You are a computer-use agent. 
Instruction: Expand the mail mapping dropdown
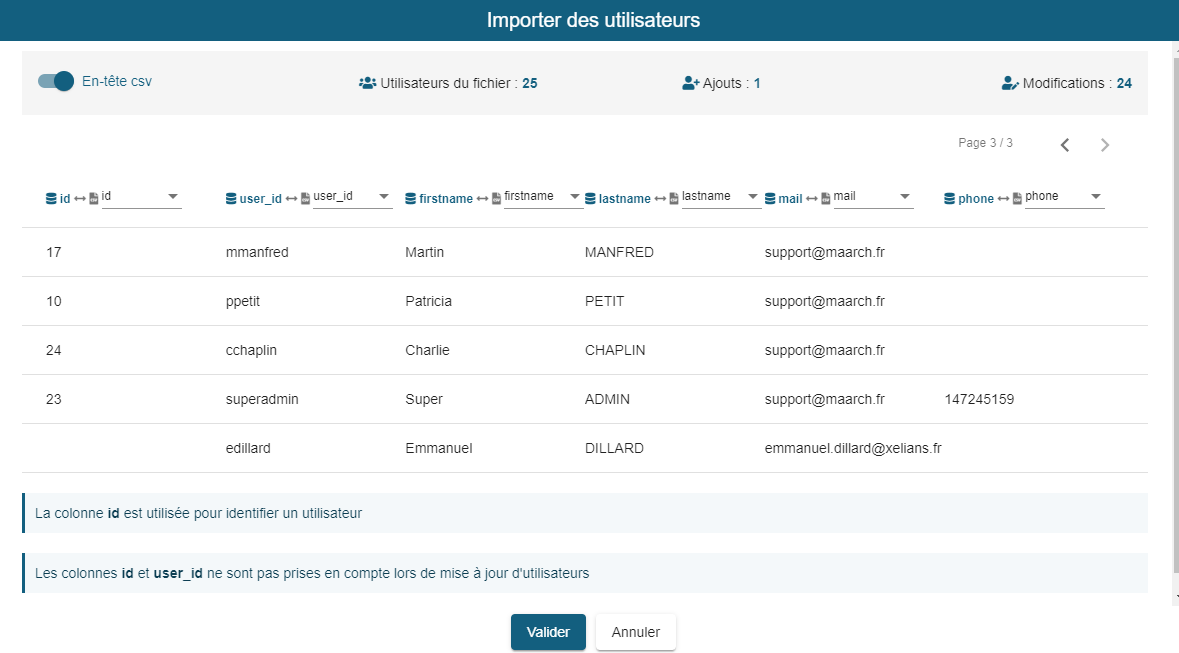coord(873,197)
